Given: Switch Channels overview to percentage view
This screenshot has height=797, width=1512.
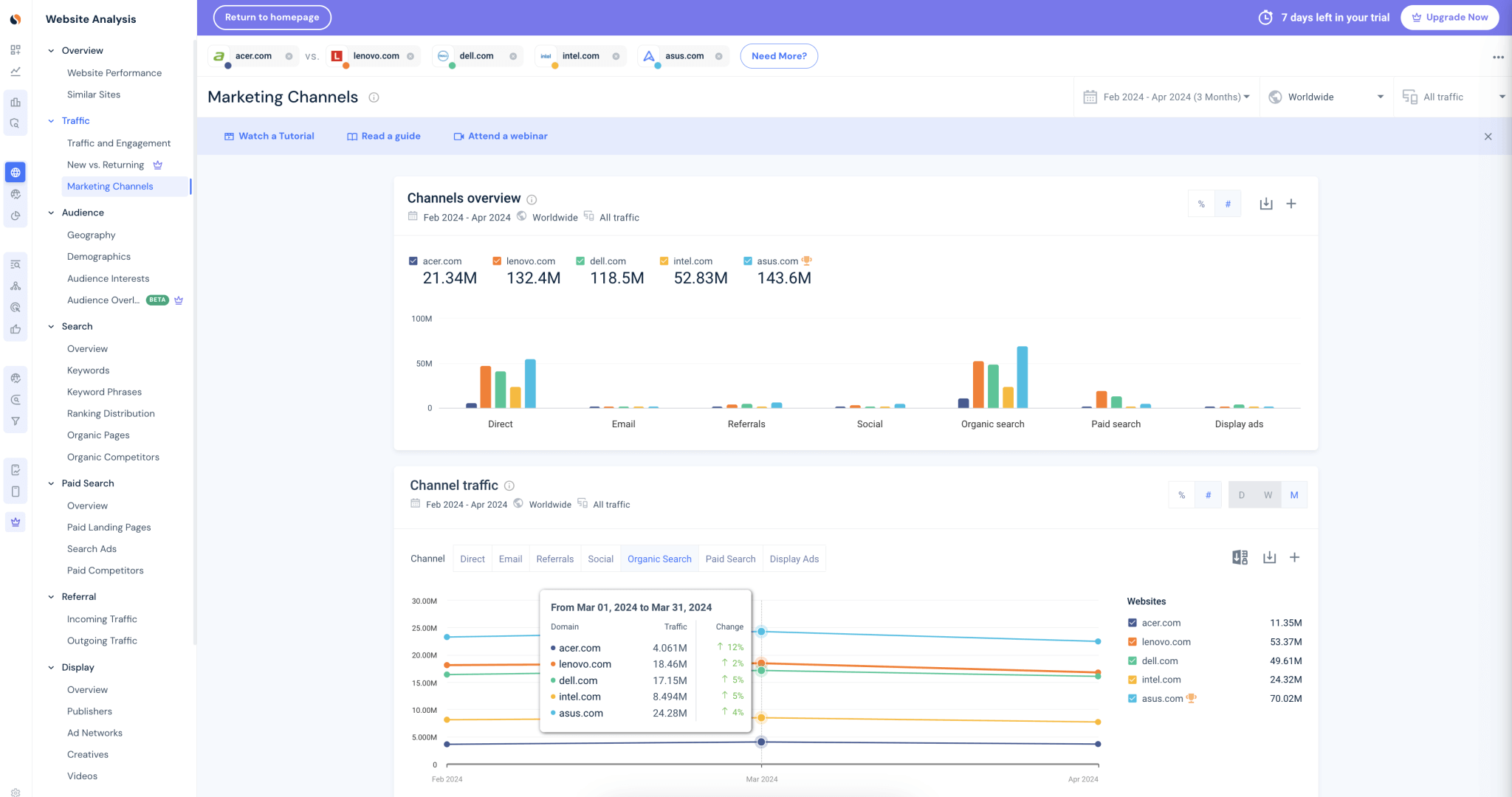Looking at the screenshot, I should coord(1201,203).
